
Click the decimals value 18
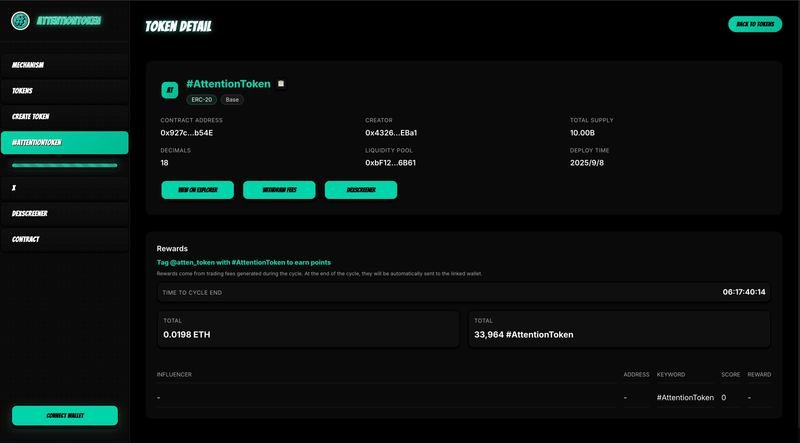[164, 163]
